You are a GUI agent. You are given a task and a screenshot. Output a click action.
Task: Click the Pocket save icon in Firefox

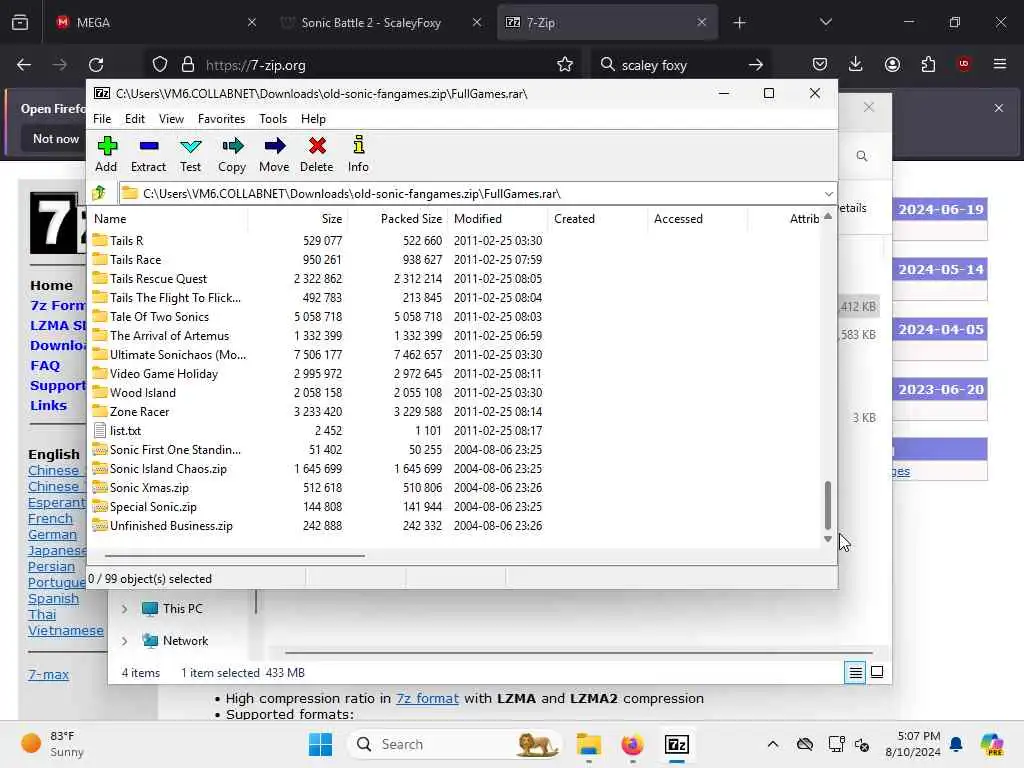pos(820,64)
